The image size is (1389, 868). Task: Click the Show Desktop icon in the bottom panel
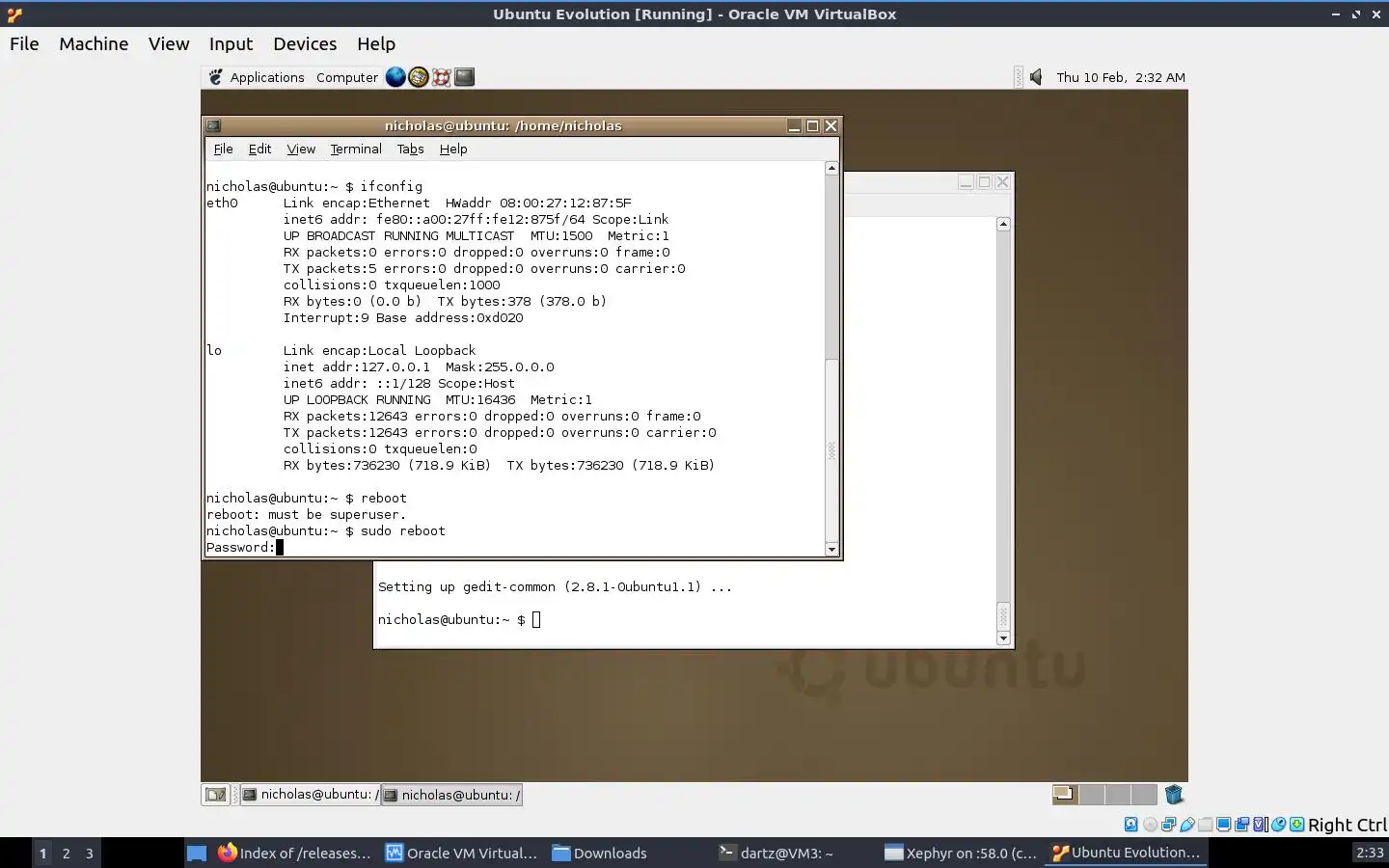pos(215,795)
